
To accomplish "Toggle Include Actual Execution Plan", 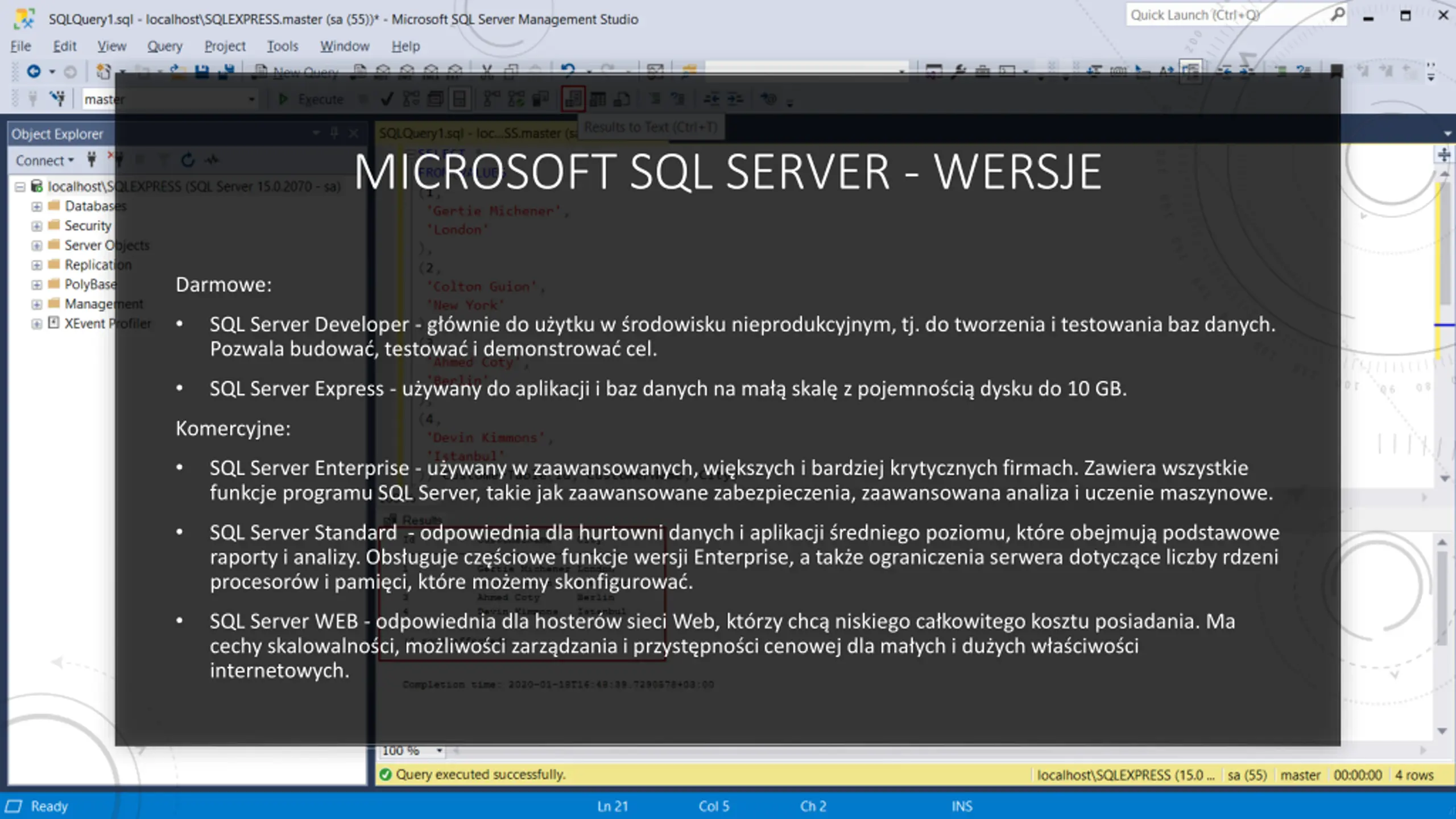I will [491, 100].
